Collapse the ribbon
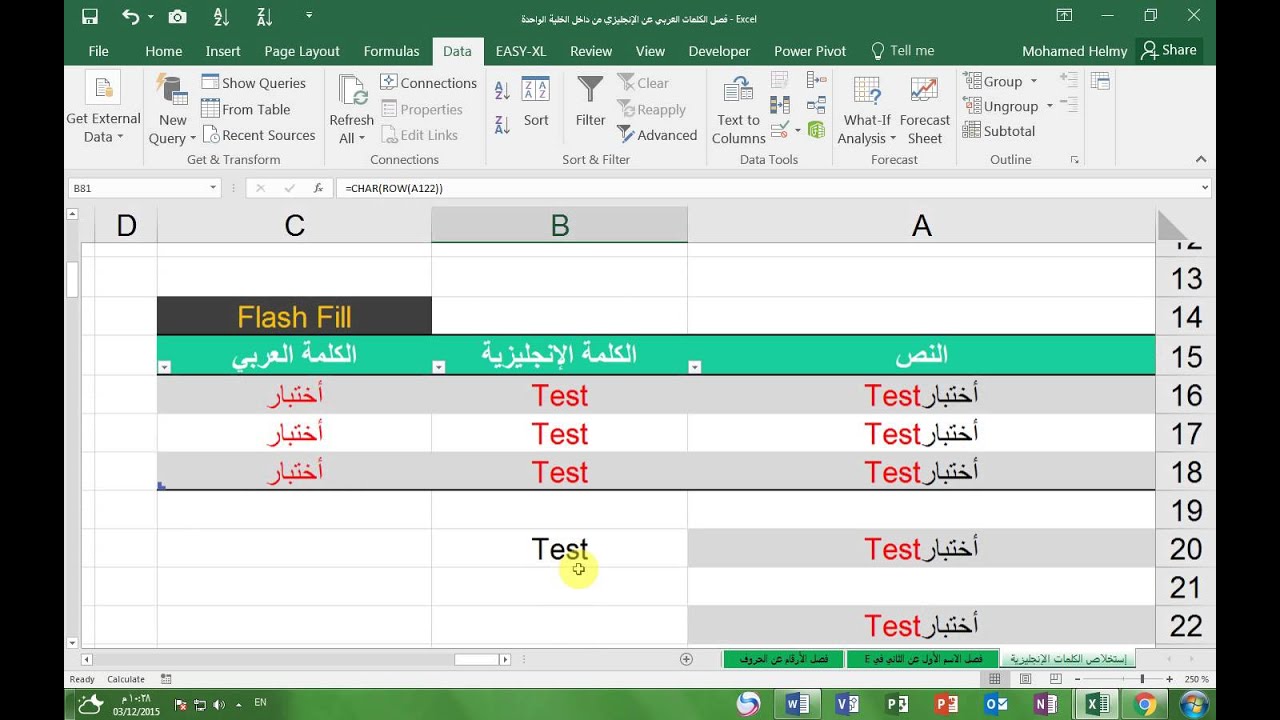 (x=1201, y=159)
